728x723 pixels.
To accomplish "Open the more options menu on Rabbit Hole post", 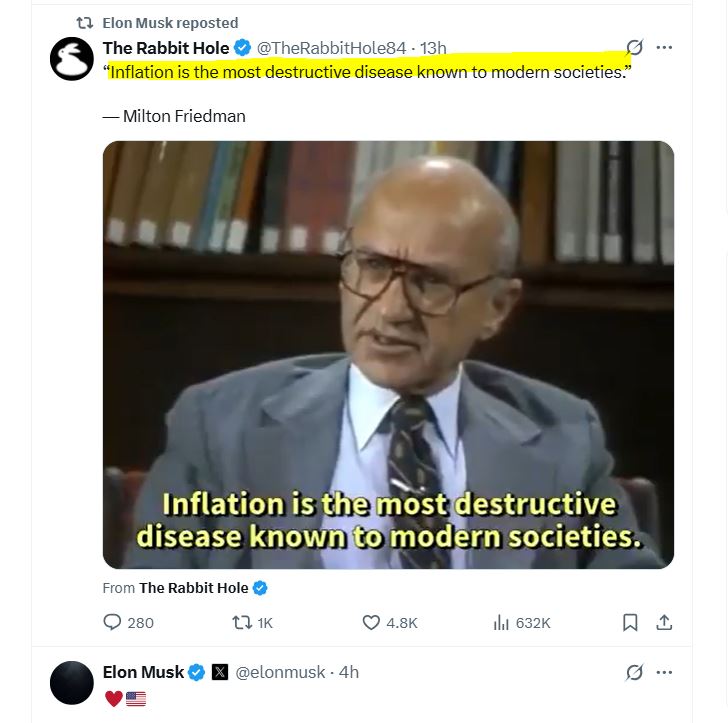I will [x=664, y=48].
